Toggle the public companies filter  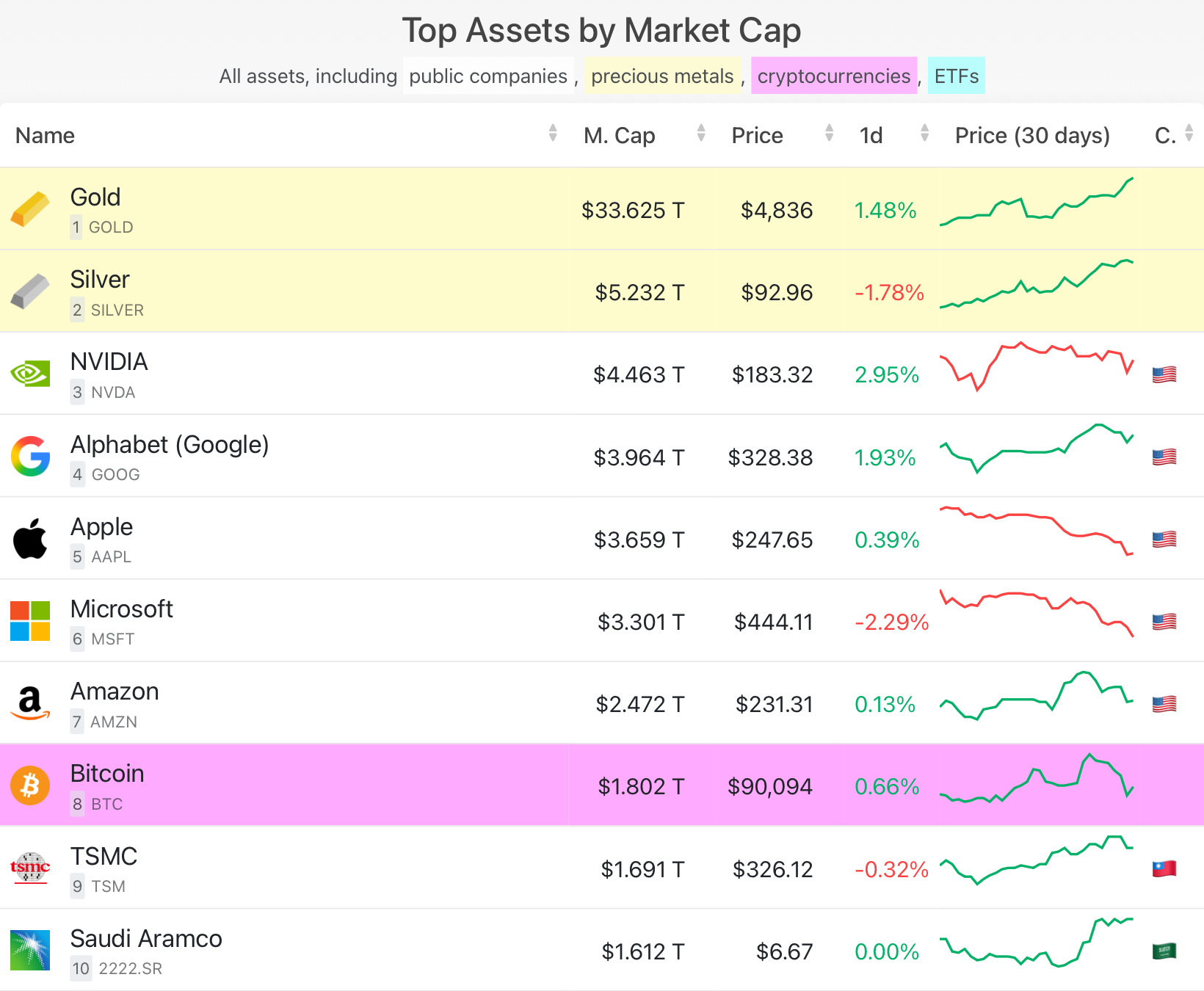pos(488,76)
